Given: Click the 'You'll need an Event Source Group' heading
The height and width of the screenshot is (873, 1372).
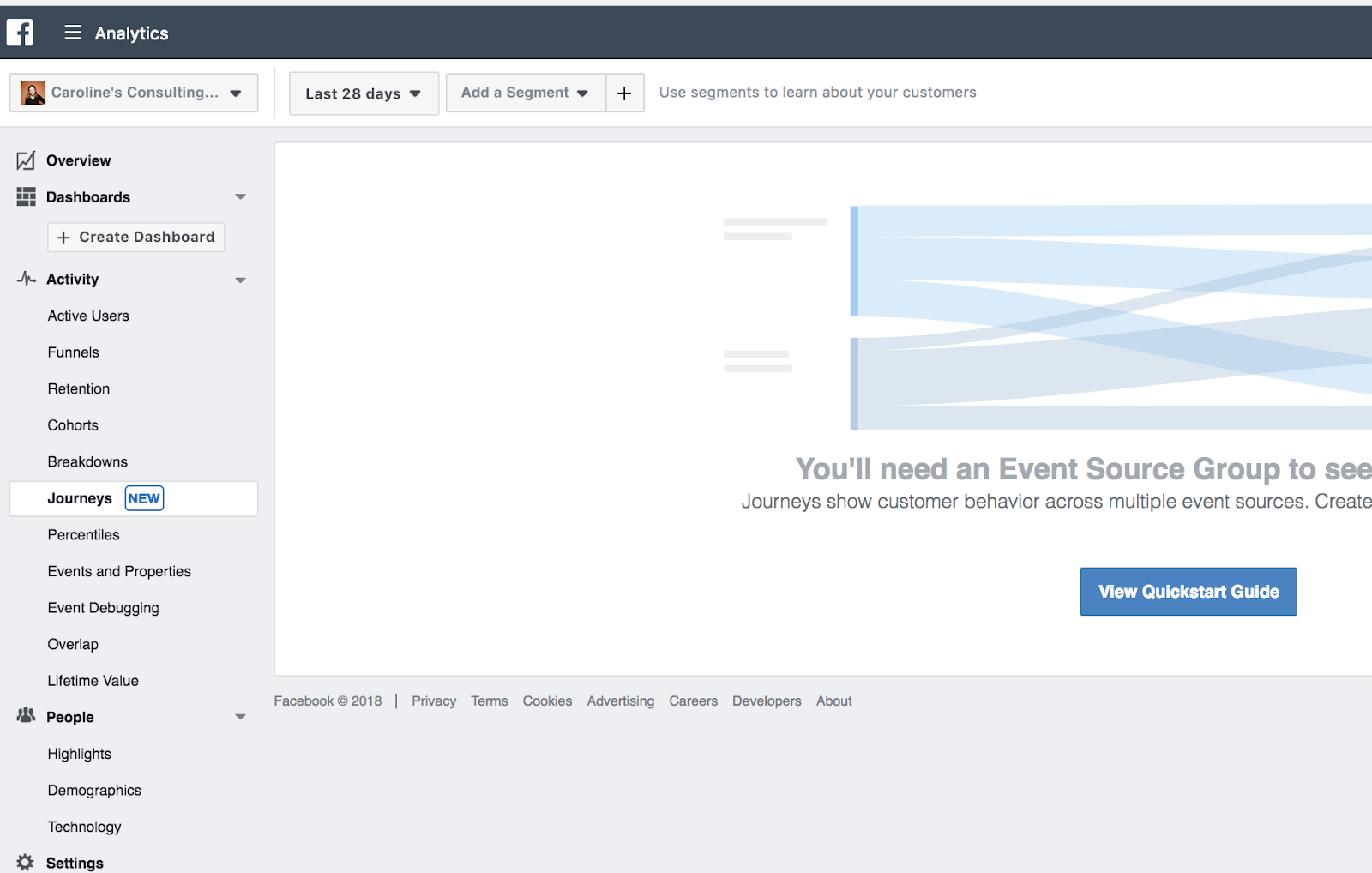Looking at the screenshot, I should coord(1084,469).
